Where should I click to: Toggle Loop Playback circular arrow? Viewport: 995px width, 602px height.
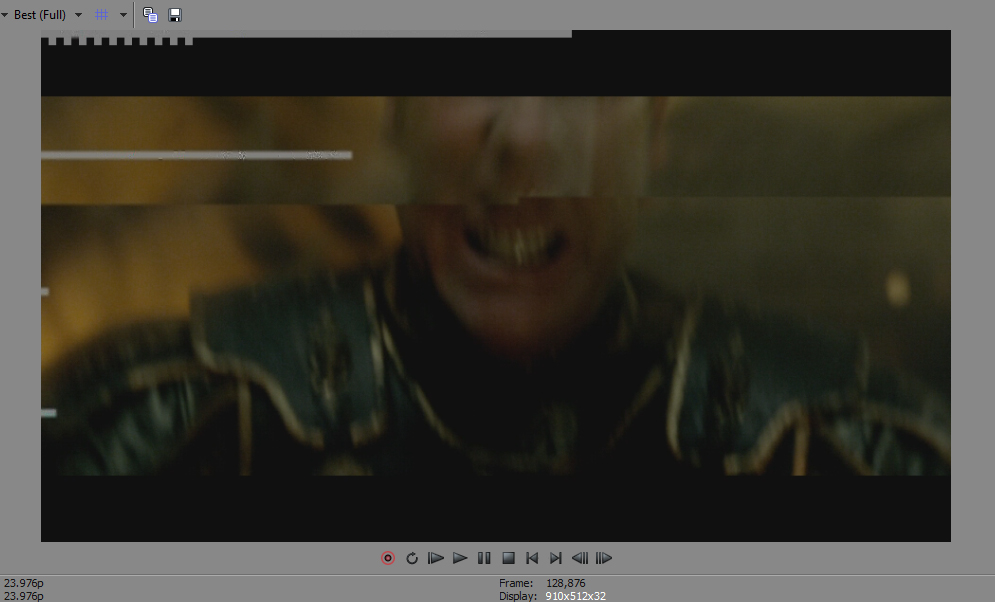(x=412, y=558)
